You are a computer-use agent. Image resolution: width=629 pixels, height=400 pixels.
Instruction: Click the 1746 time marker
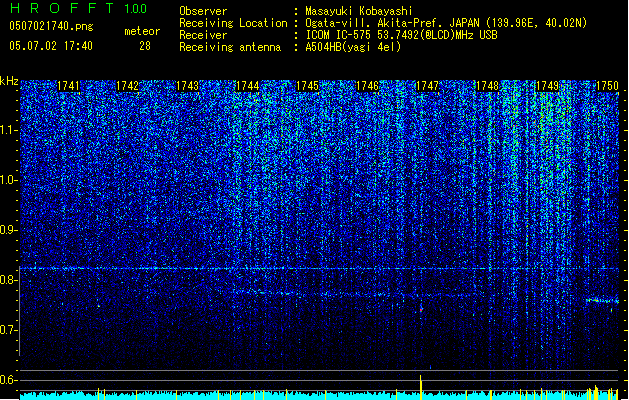pos(367,86)
